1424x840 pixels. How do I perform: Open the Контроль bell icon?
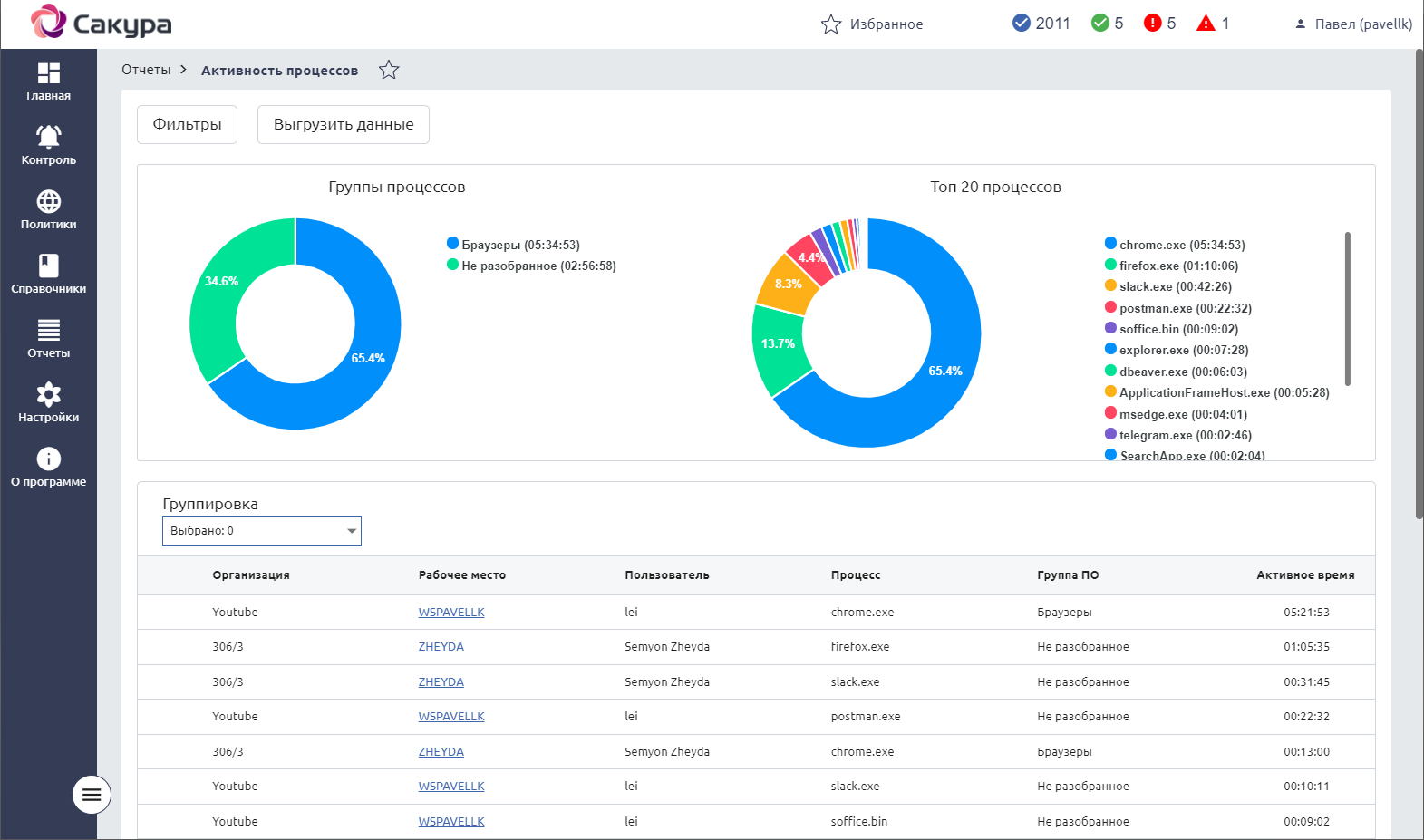tap(48, 137)
